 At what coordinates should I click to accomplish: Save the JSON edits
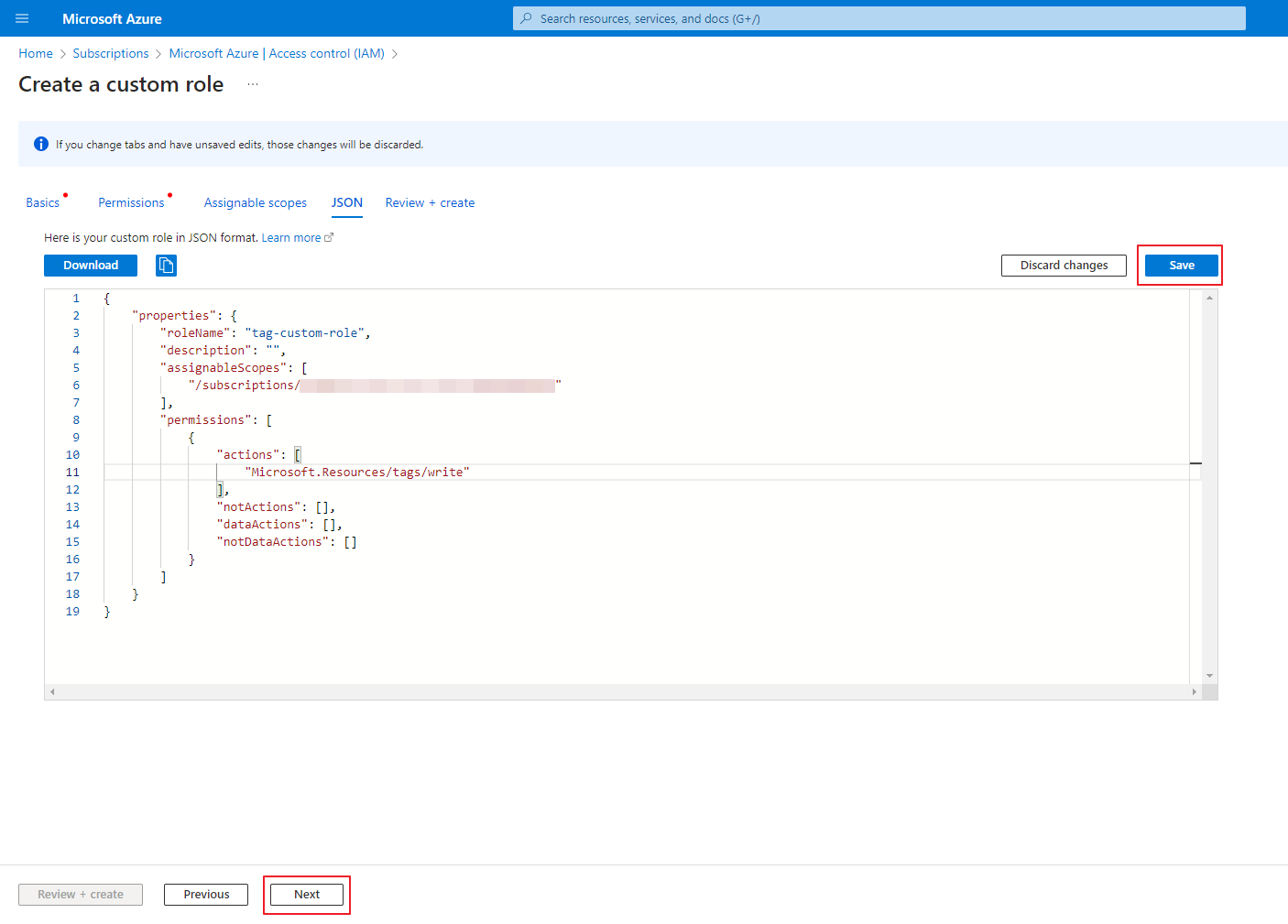coord(1181,266)
